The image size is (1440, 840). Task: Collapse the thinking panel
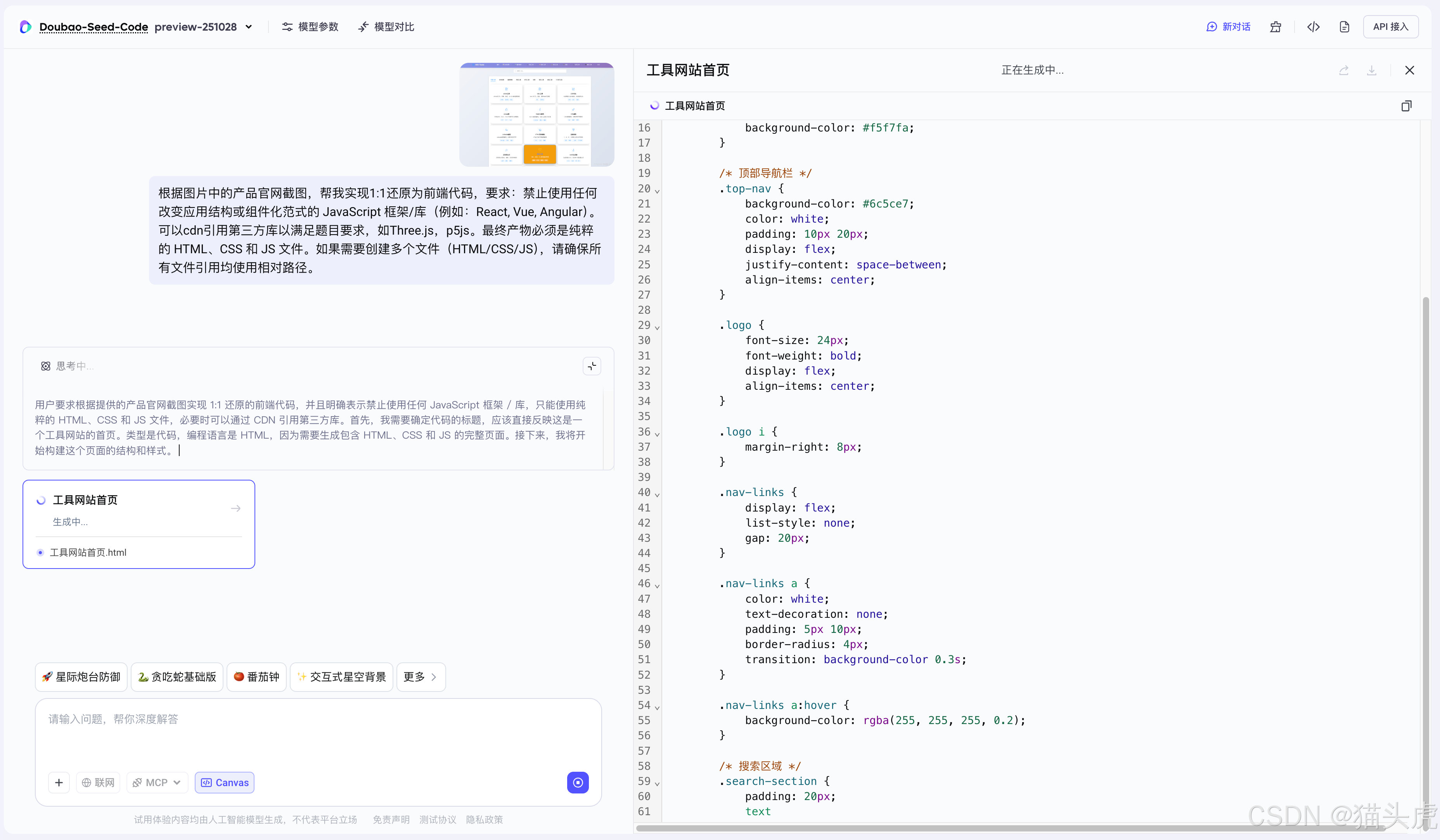pyautogui.click(x=592, y=366)
